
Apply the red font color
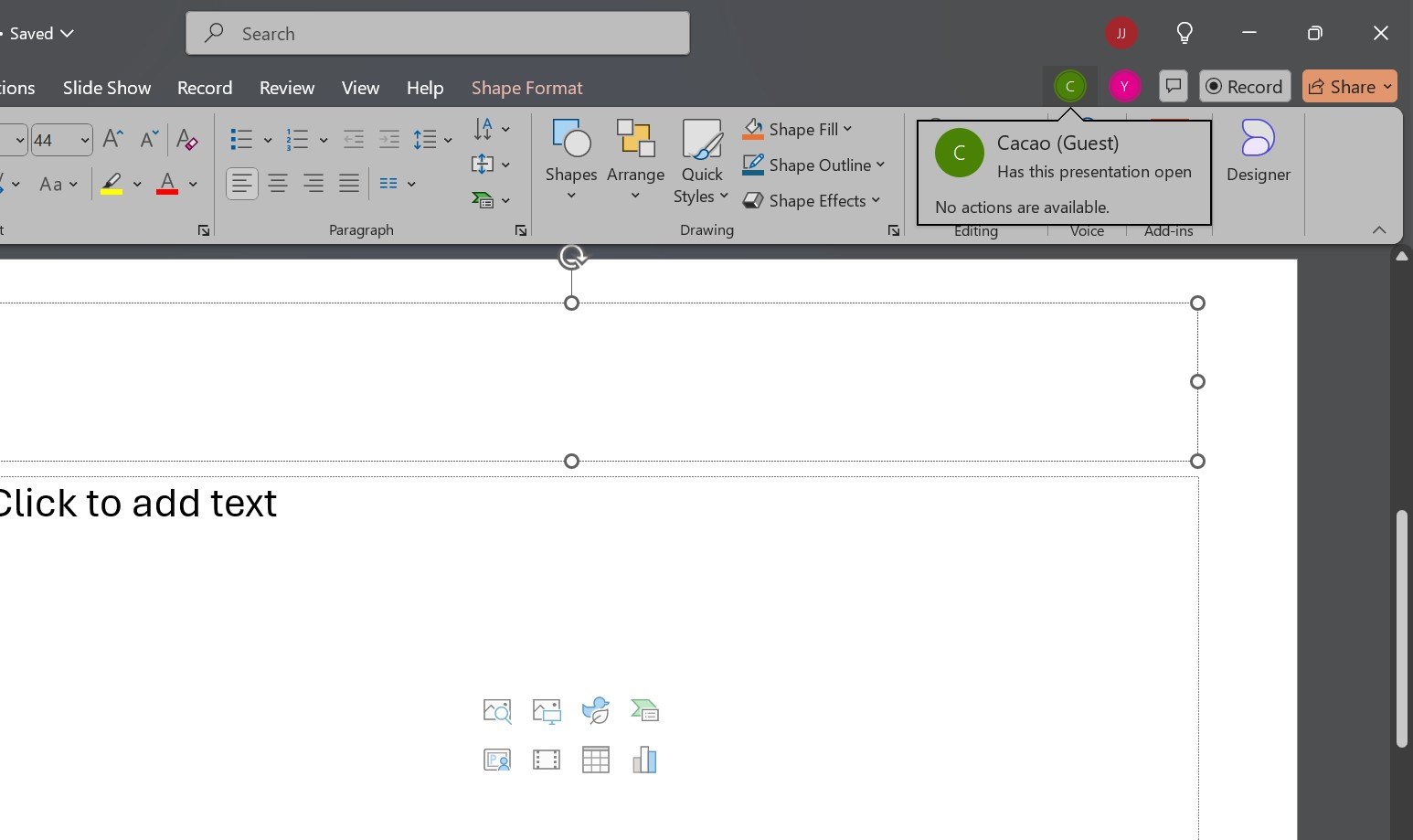click(167, 184)
